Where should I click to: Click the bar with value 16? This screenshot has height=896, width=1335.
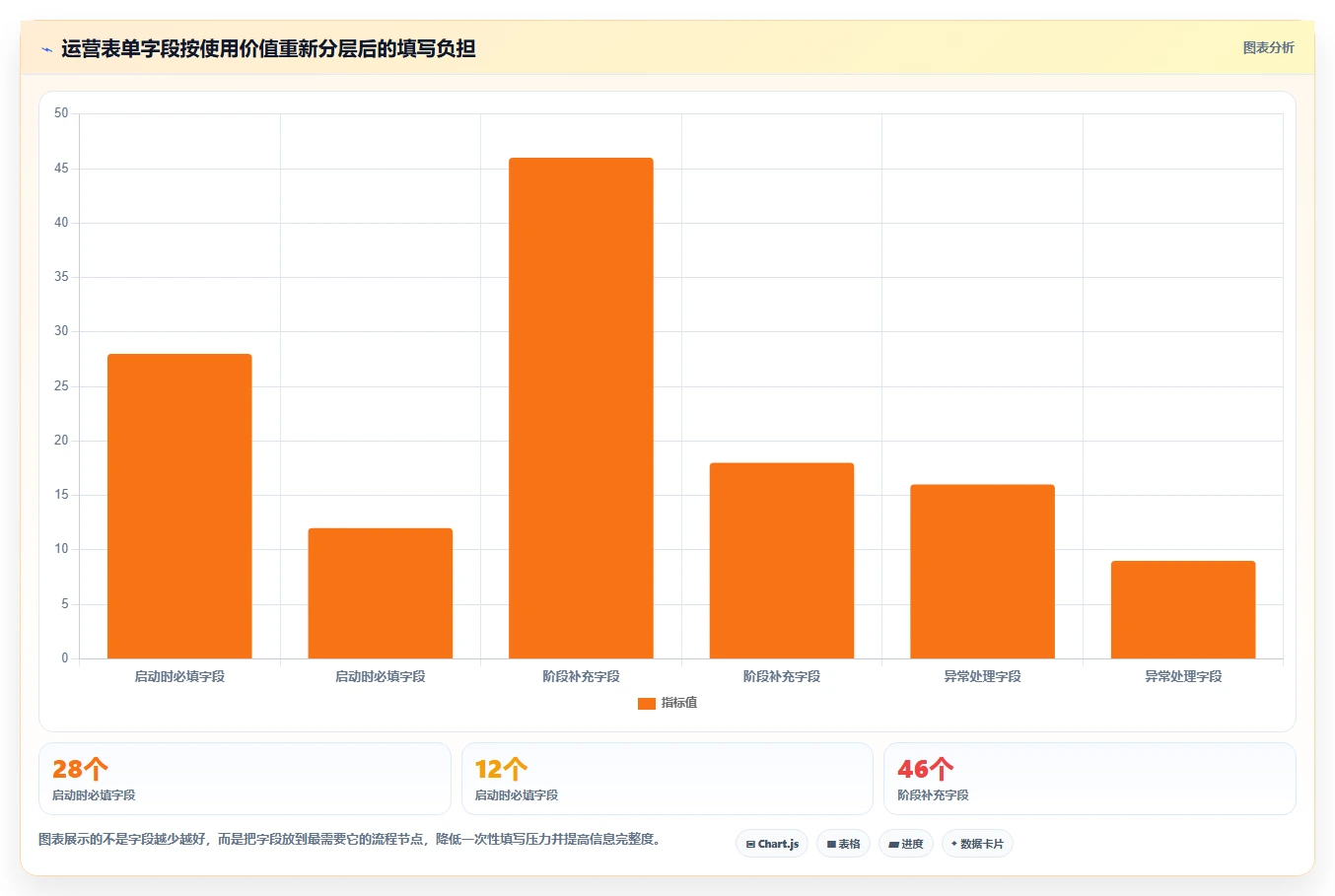[982, 572]
